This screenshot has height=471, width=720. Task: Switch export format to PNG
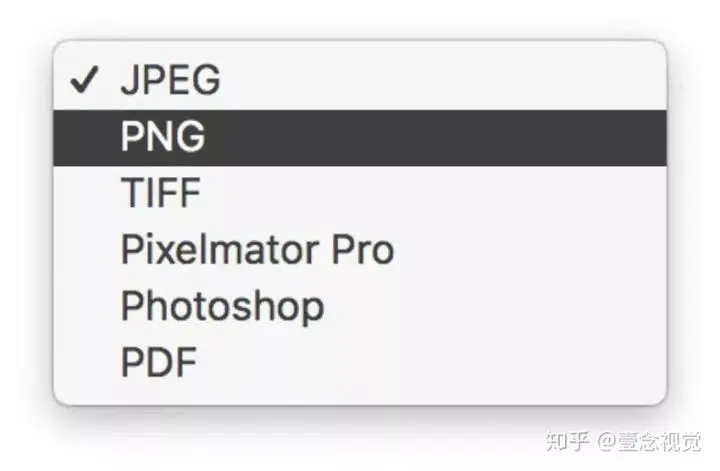(x=360, y=138)
